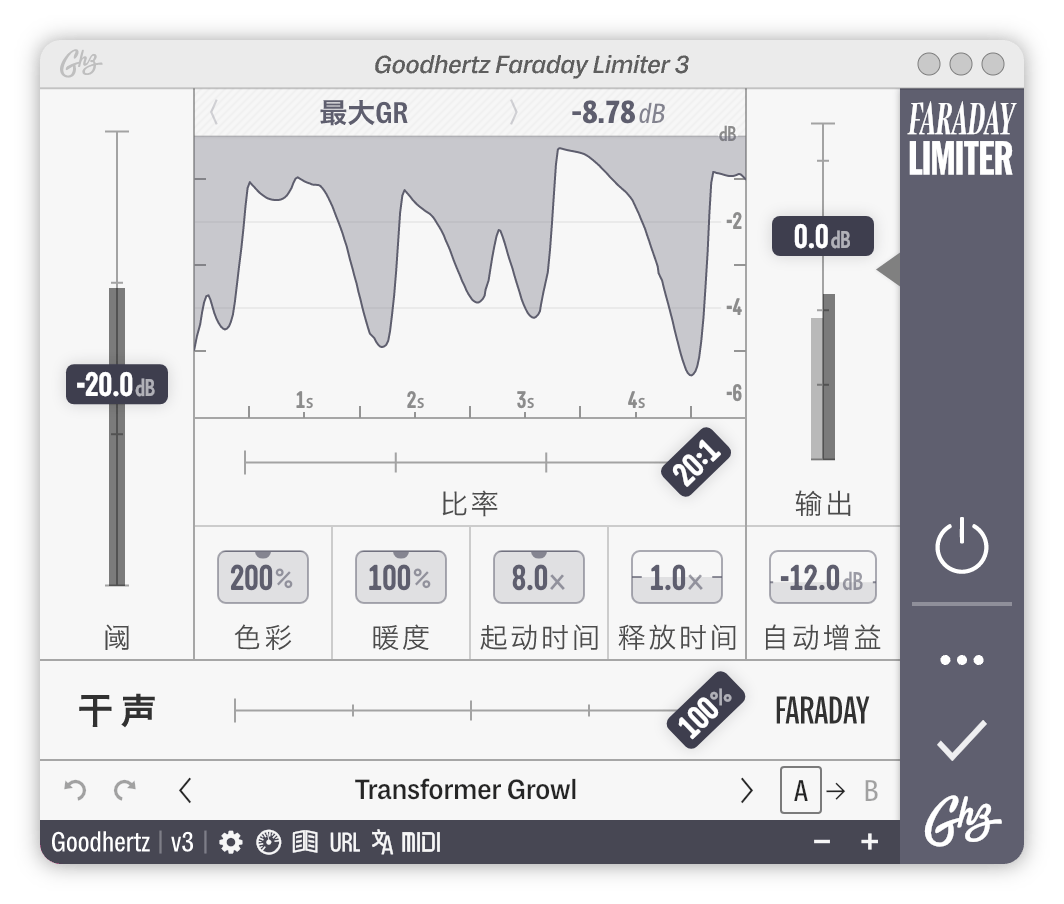
Task: Toggle the plugin bypass power button
Action: coord(960,546)
